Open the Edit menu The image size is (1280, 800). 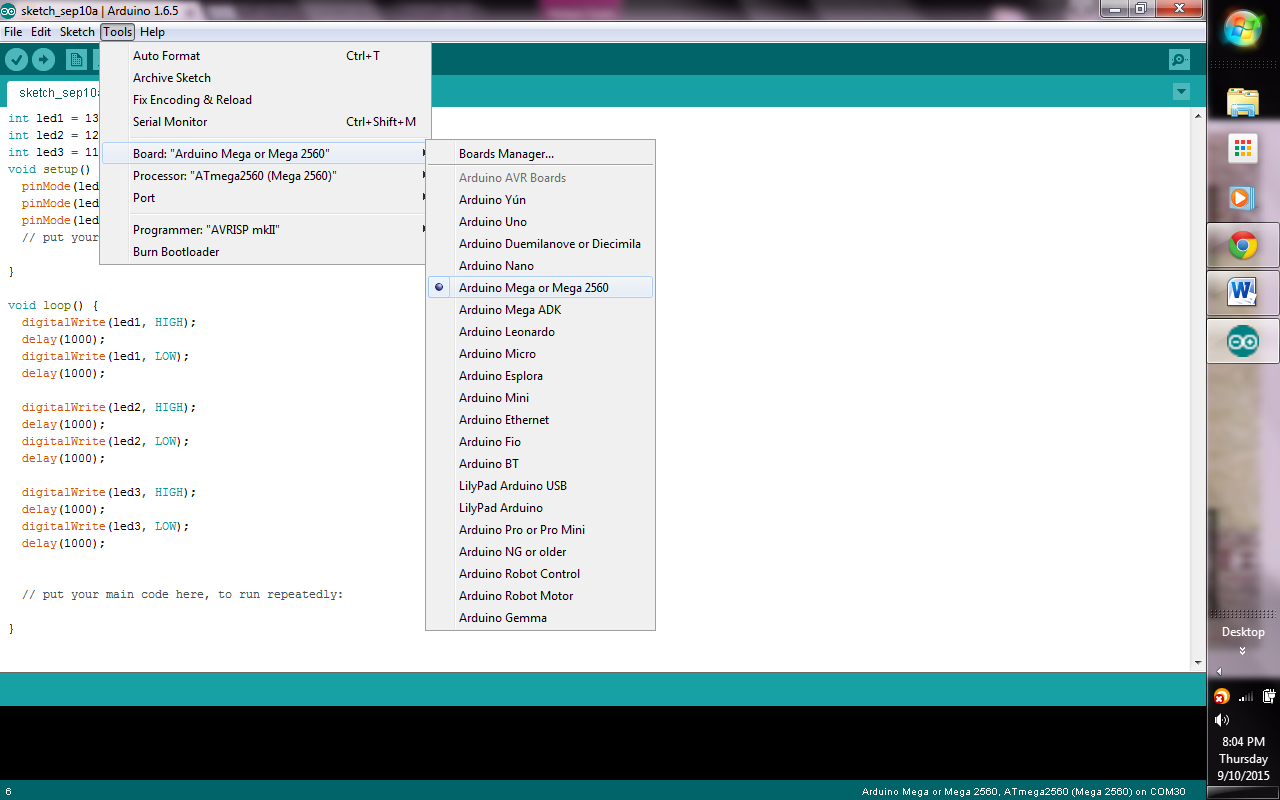41,32
